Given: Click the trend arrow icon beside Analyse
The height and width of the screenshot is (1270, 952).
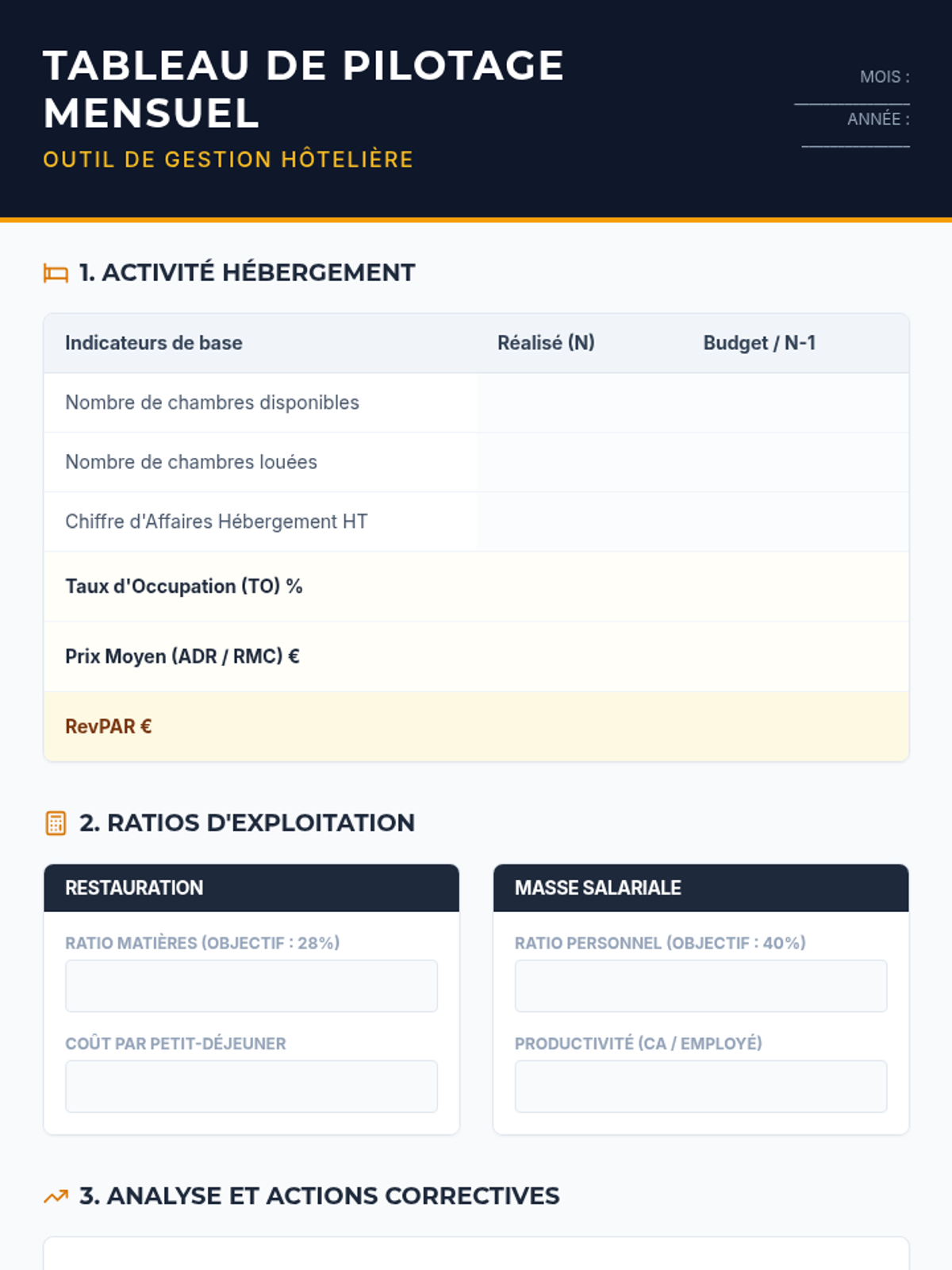Looking at the screenshot, I should pos(56,1196).
